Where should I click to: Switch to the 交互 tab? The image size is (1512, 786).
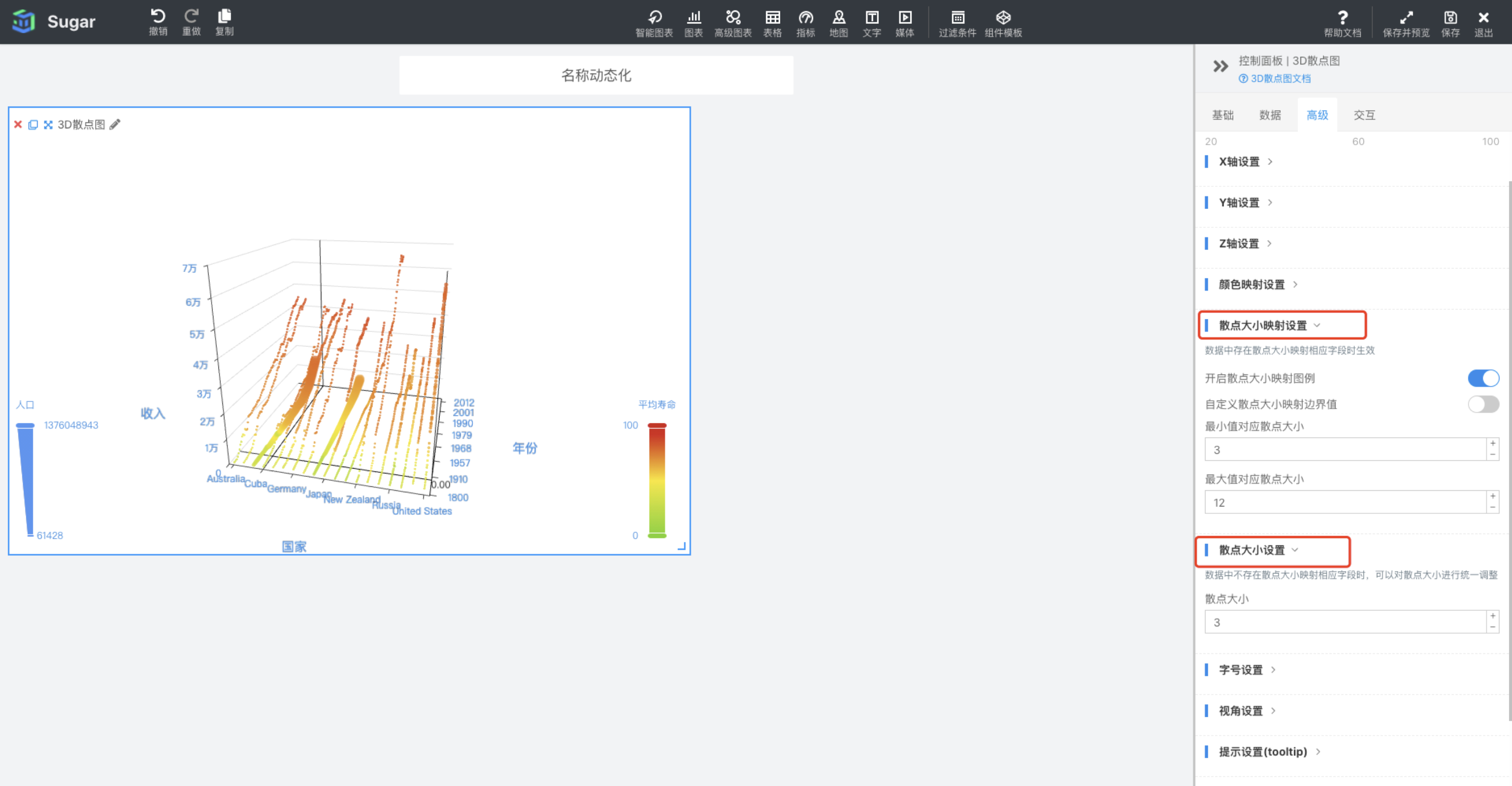(1364, 115)
